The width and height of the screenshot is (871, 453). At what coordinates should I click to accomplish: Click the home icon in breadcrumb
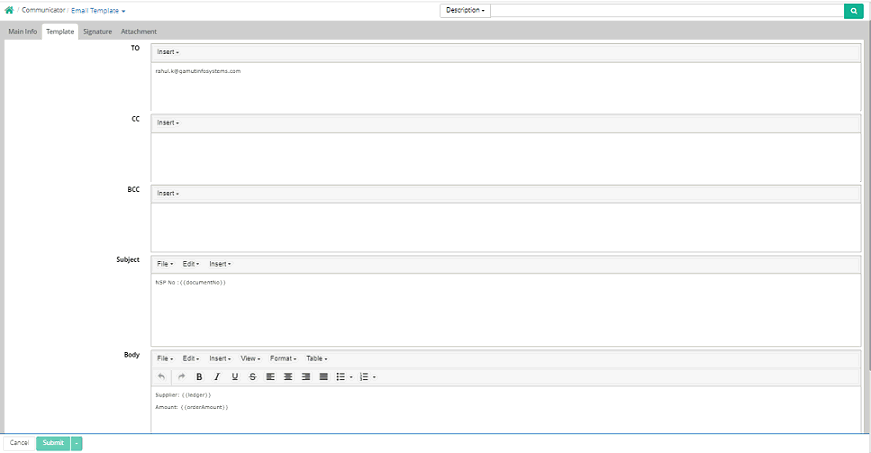pos(9,10)
